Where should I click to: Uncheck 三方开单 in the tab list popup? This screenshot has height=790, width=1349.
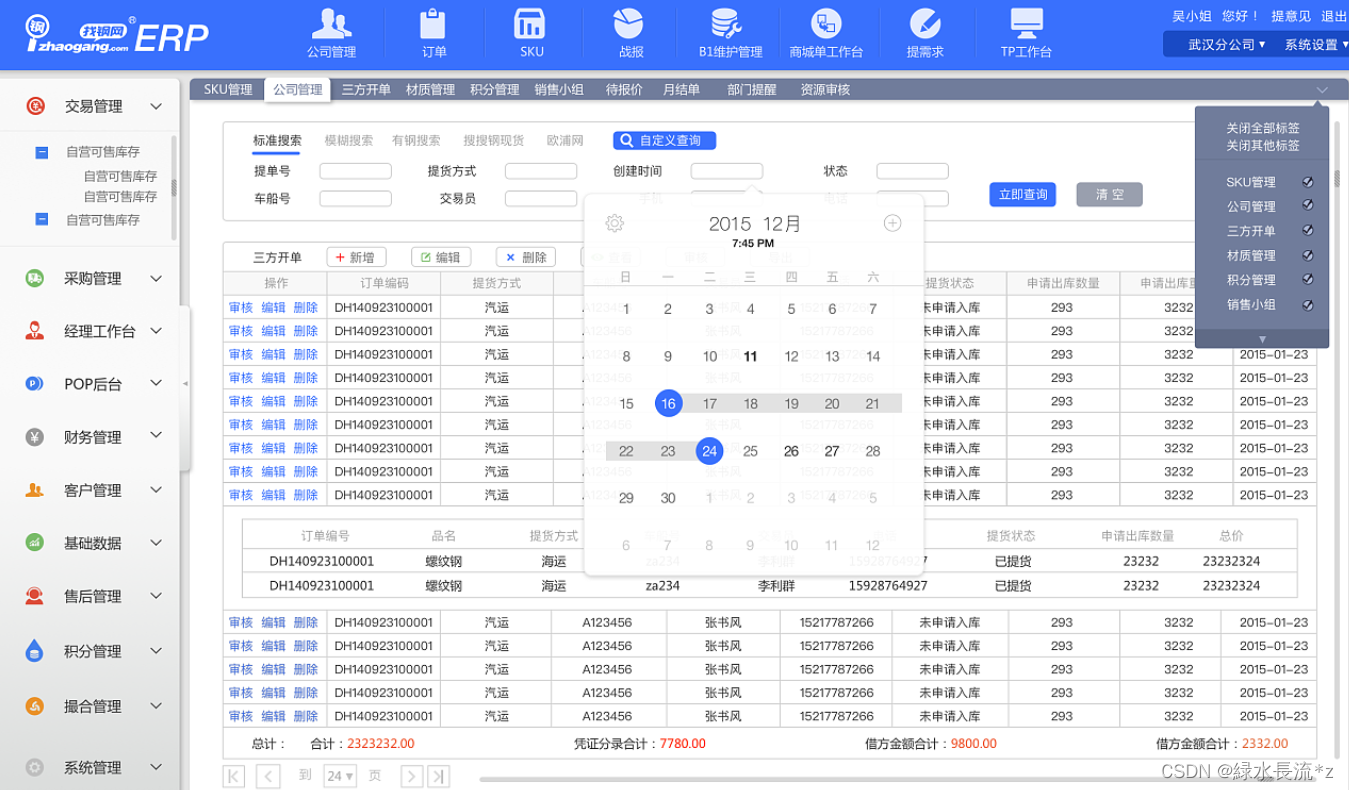[1308, 230]
